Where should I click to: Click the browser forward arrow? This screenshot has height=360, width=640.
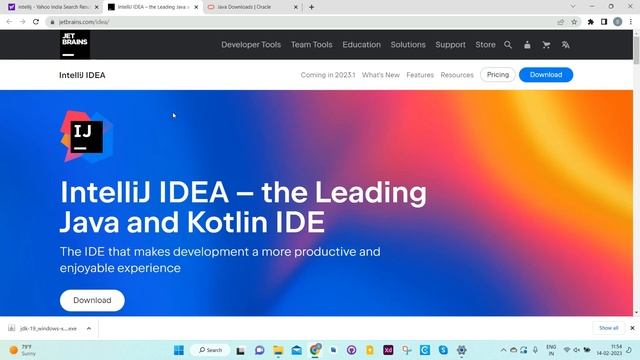pyautogui.click(x=22, y=22)
